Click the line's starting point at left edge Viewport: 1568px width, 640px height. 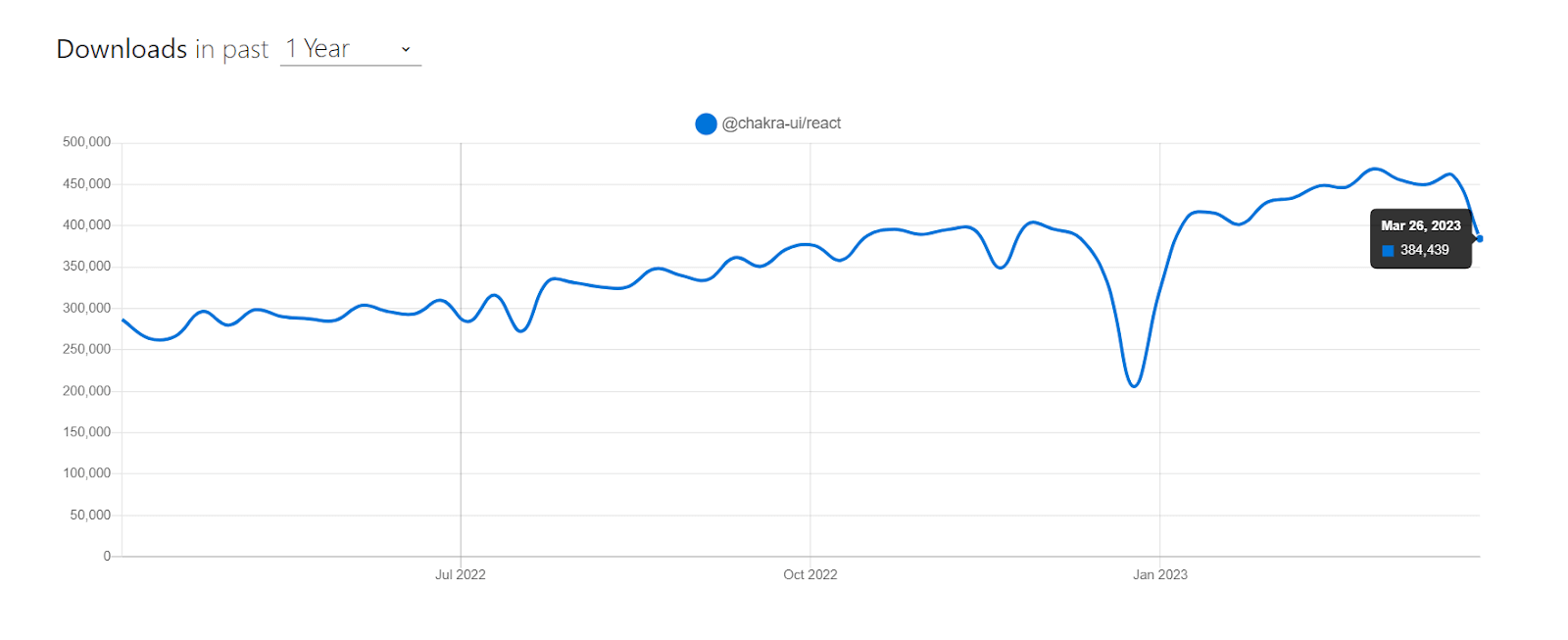click(x=123, y=320)
